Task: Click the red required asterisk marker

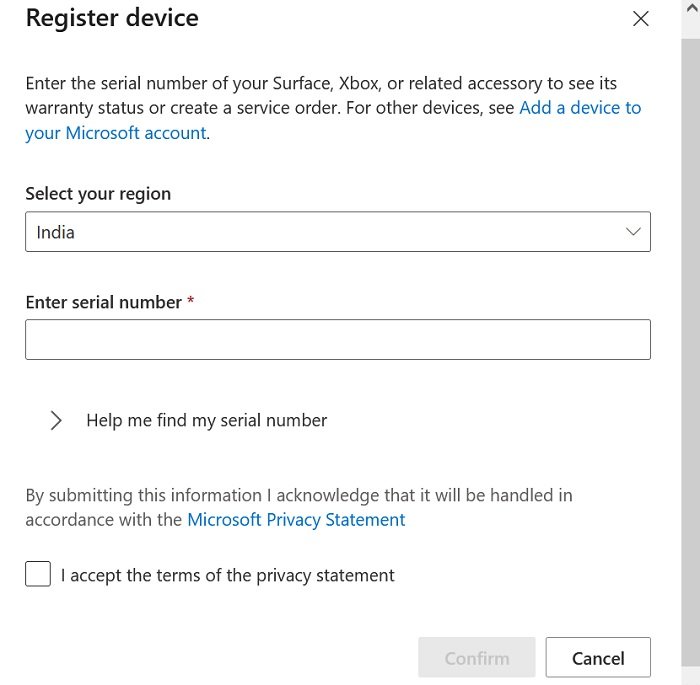Action: click(x=191, y=302)
